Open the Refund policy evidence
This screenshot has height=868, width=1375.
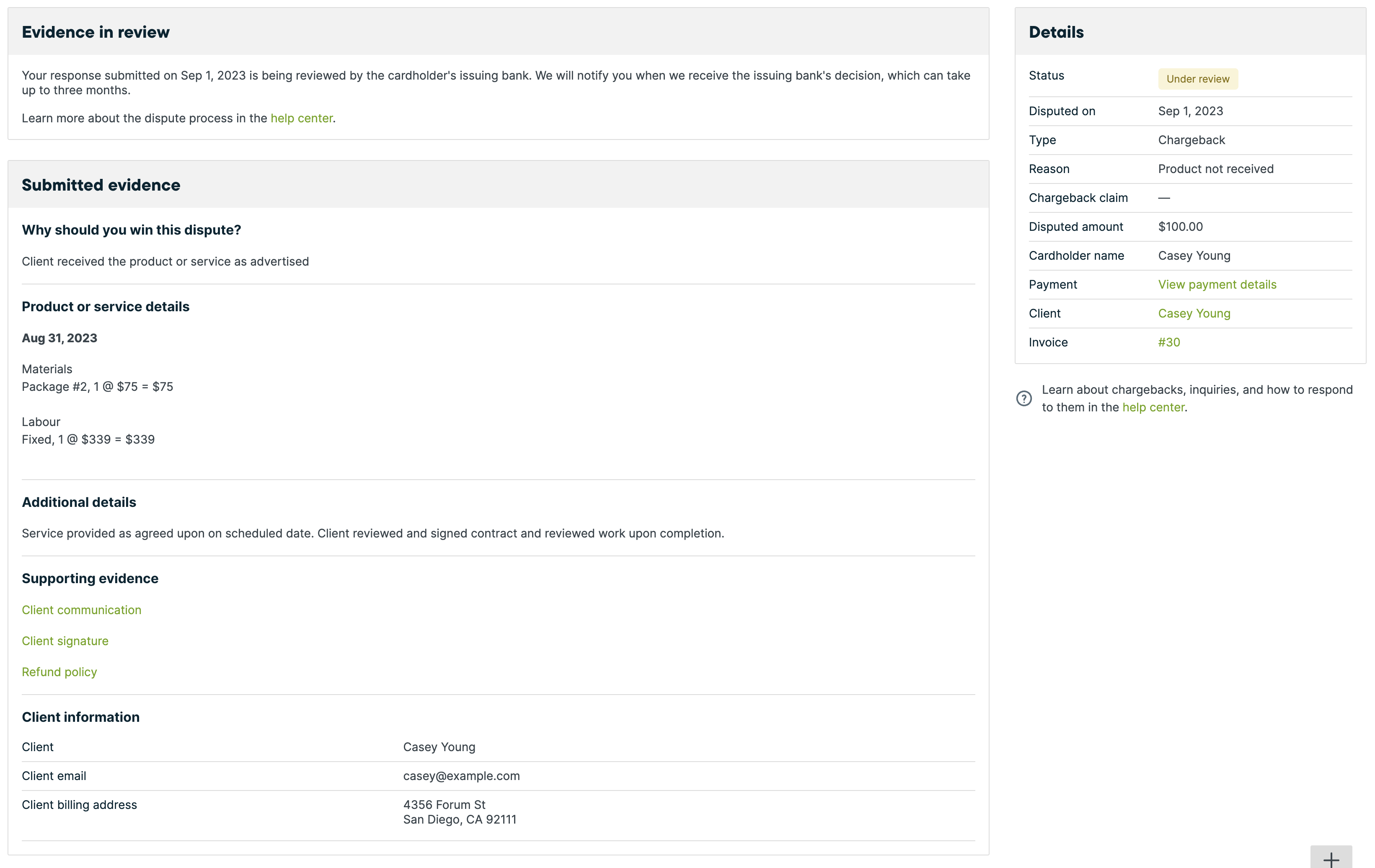pyautogui.click(x=59, y=672)
